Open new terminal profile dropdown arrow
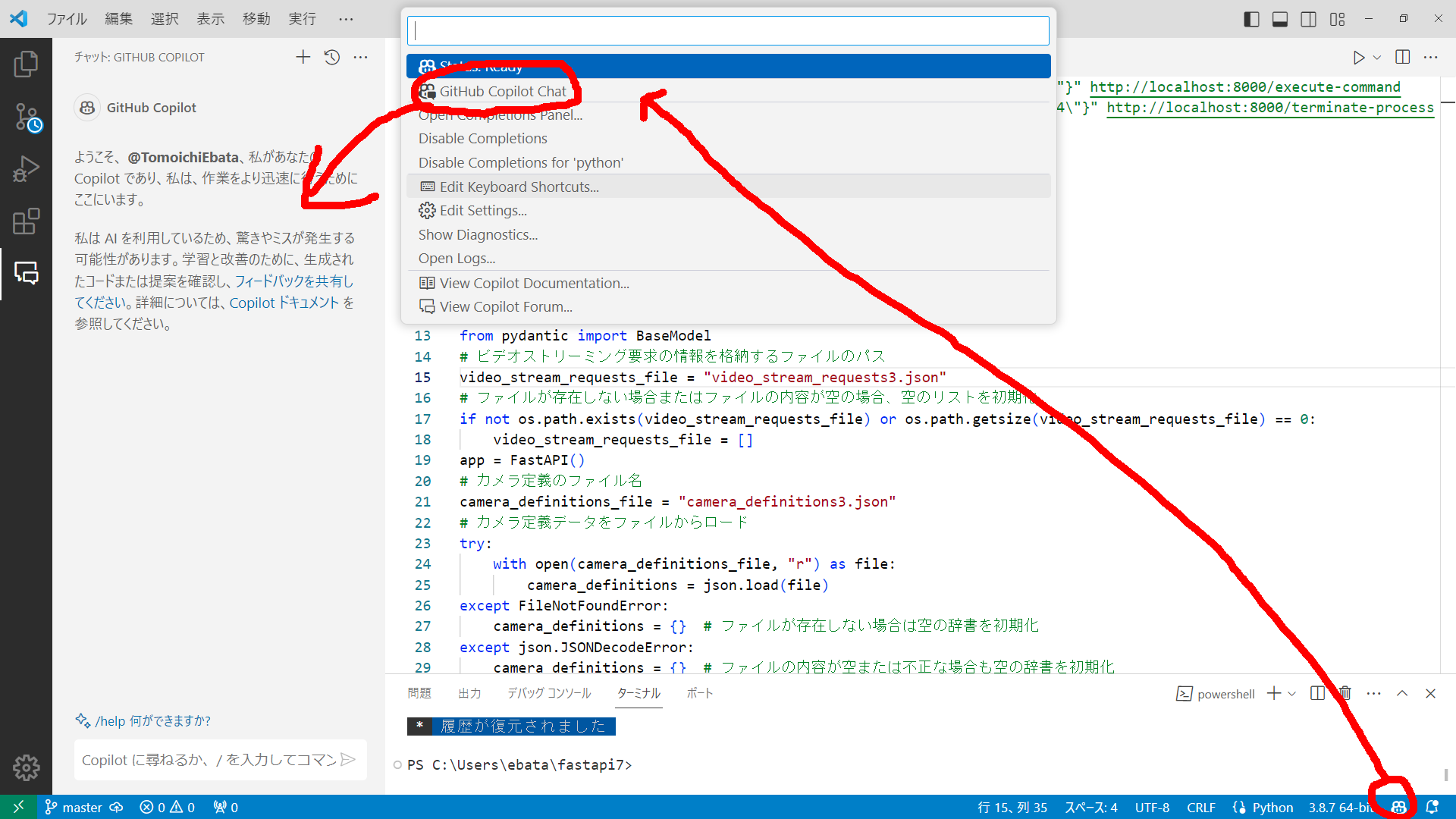This screenshot has height=819, width=1456. click(1292, 693)
